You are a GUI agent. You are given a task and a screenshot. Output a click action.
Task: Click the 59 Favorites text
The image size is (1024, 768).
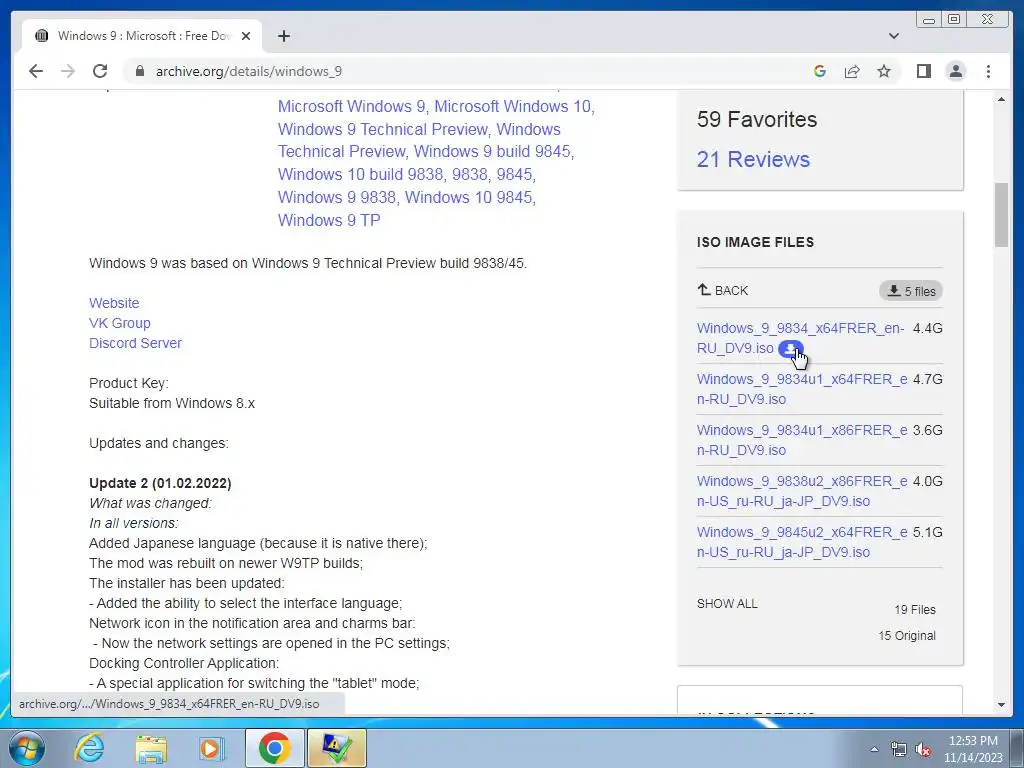[x=757, y=120]
